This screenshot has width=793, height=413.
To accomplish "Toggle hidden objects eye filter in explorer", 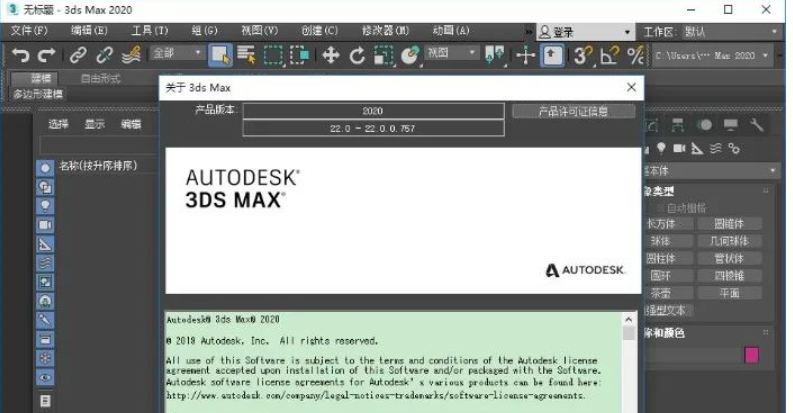I will click(45, 377).
